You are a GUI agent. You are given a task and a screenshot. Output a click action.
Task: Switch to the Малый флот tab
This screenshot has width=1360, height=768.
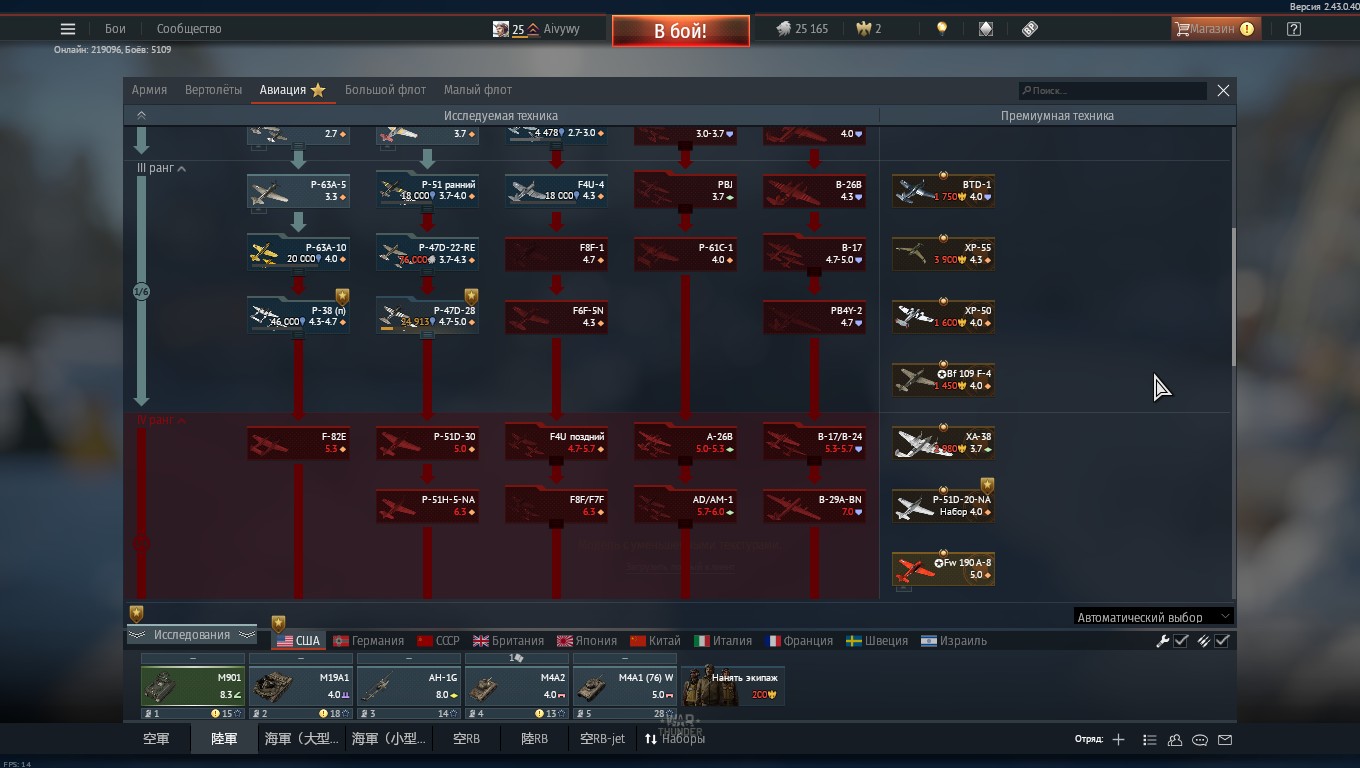coord(477,90)
